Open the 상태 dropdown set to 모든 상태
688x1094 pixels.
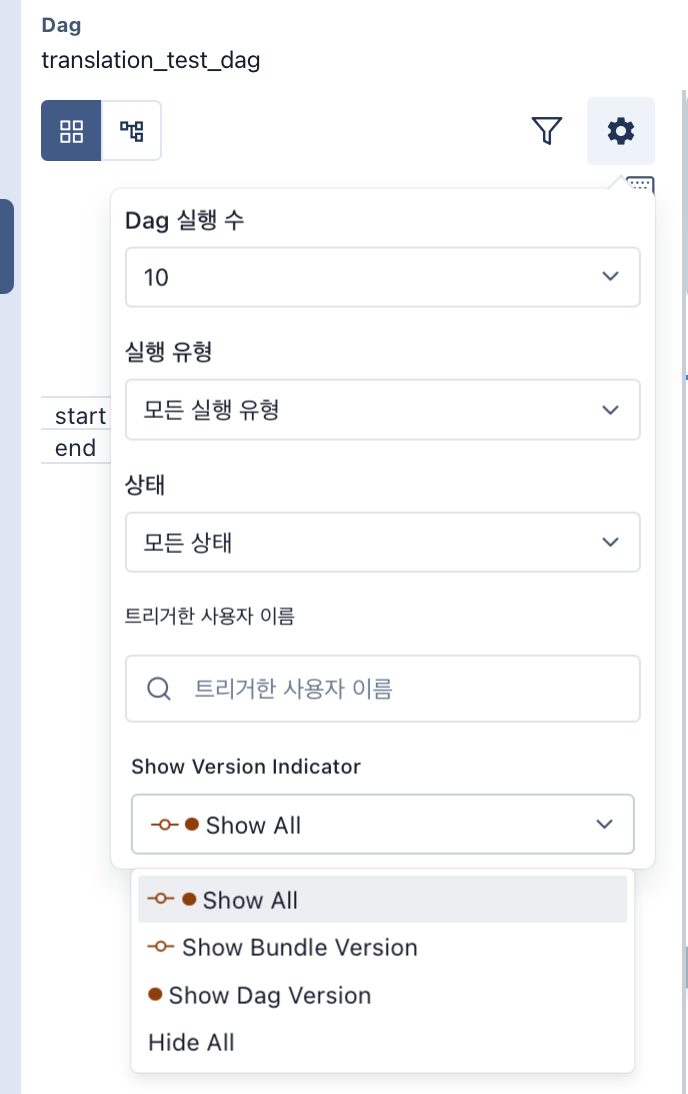[x=382, y=542]
